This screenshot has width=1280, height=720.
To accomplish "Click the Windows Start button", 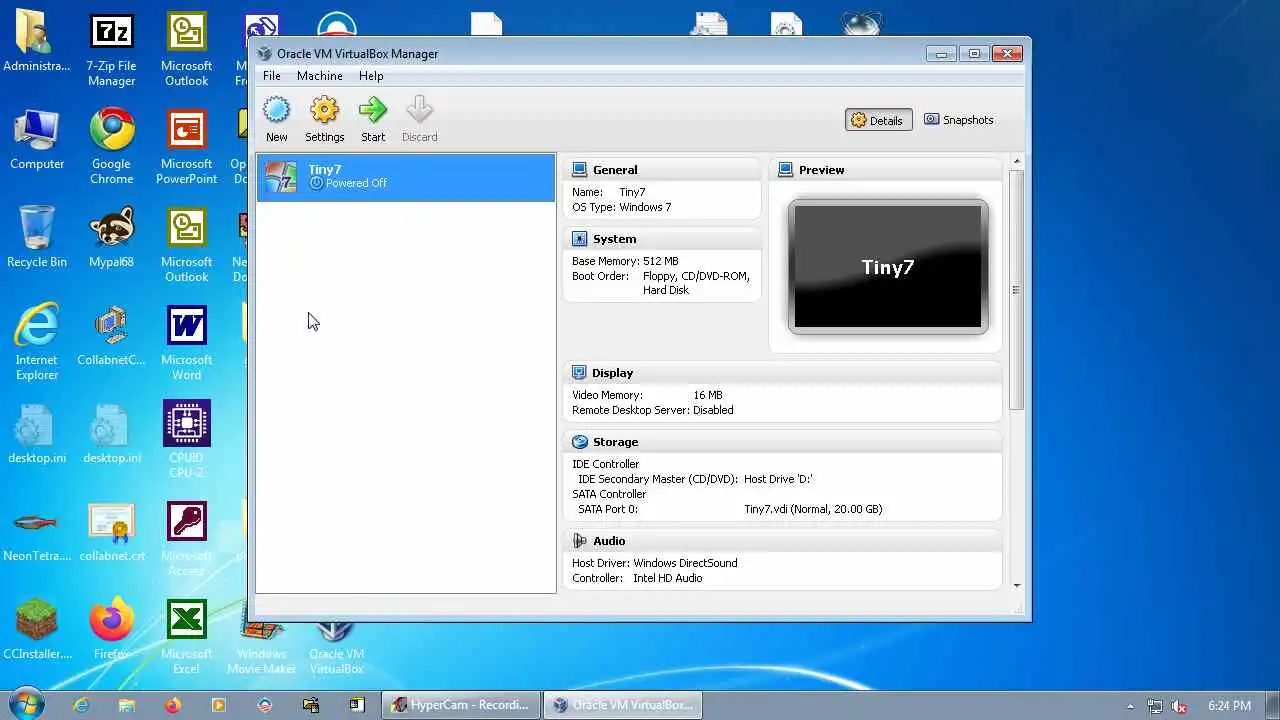I will [x=28, y=704].
